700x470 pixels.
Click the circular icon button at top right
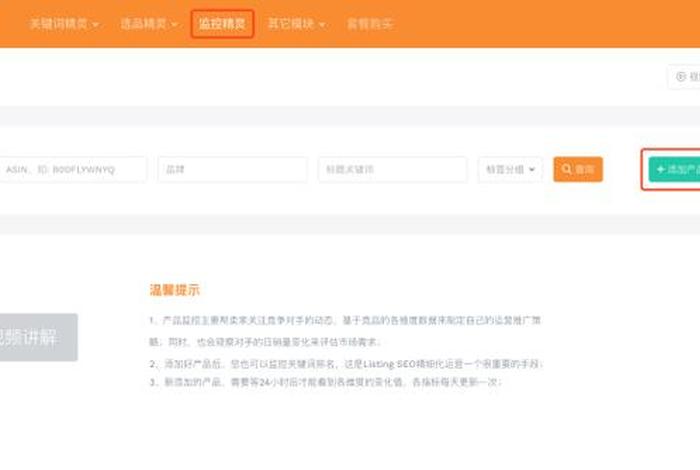[684, 77]
